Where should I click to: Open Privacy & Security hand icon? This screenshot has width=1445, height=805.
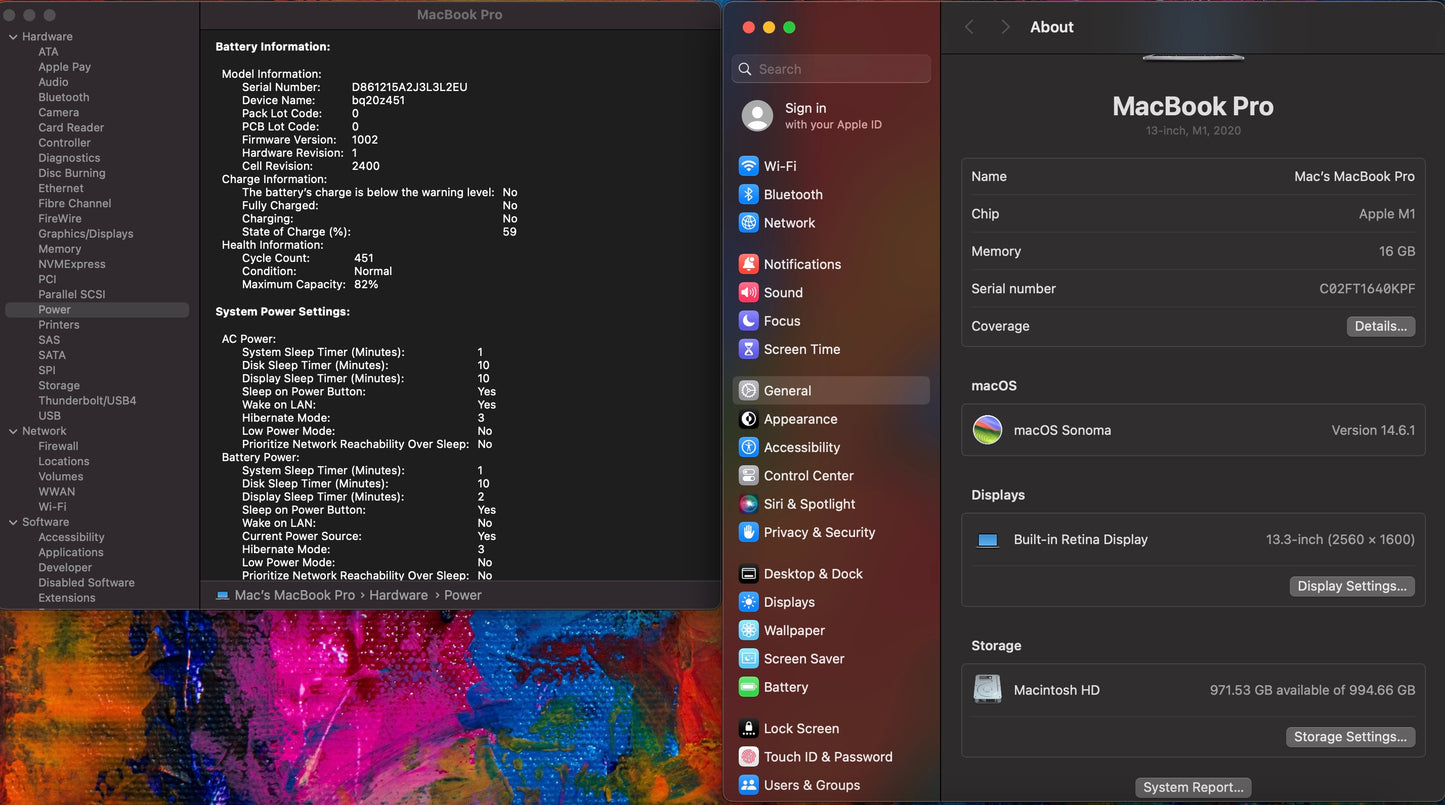click(748, 532)
